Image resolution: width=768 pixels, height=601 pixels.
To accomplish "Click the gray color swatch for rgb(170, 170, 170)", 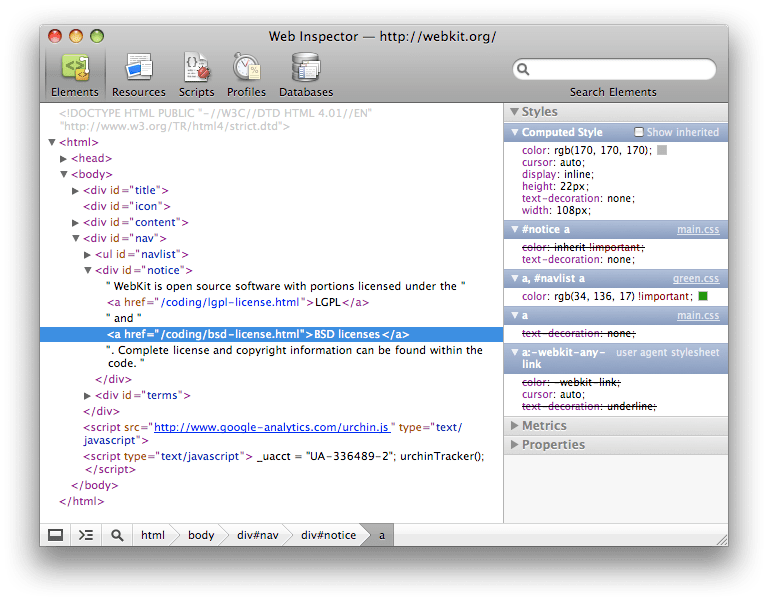I will 662,150.
